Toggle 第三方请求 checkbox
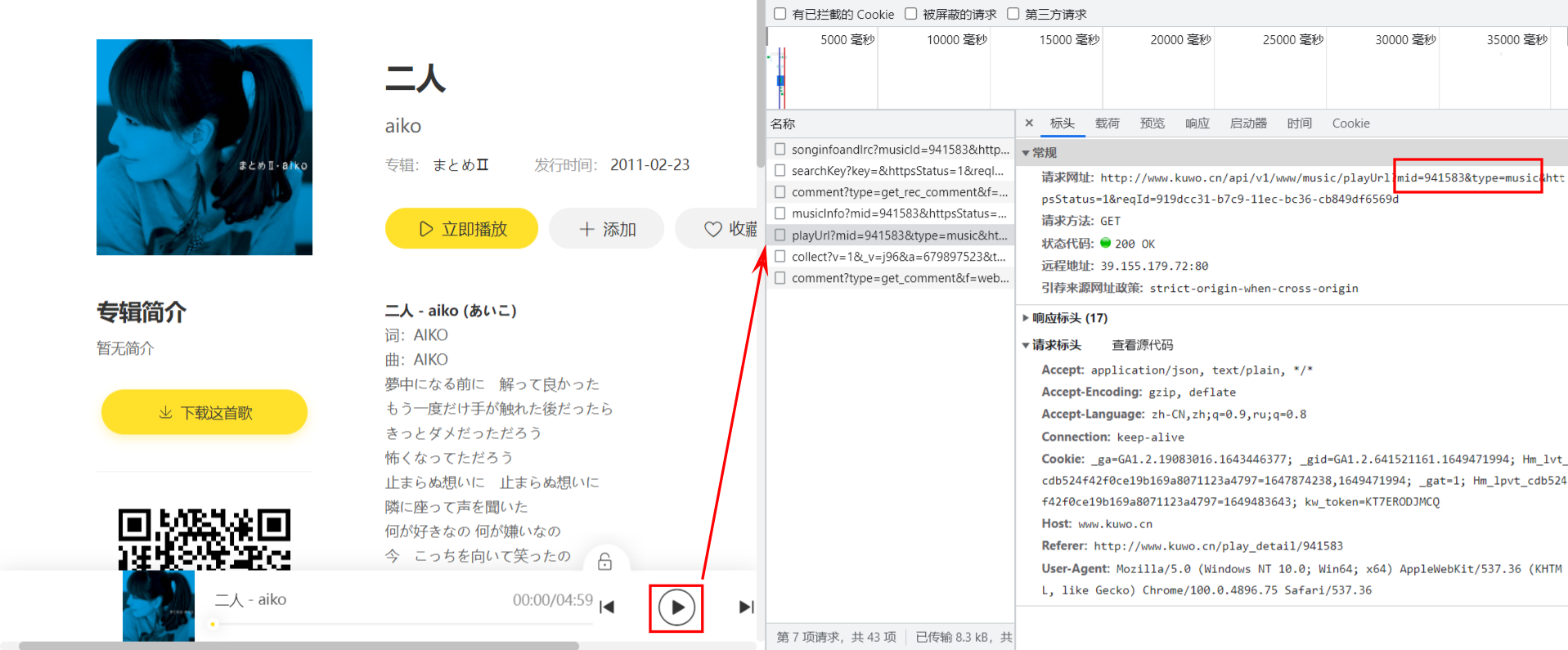Screen dimensions: 1568x650 tap(1013, 14)
